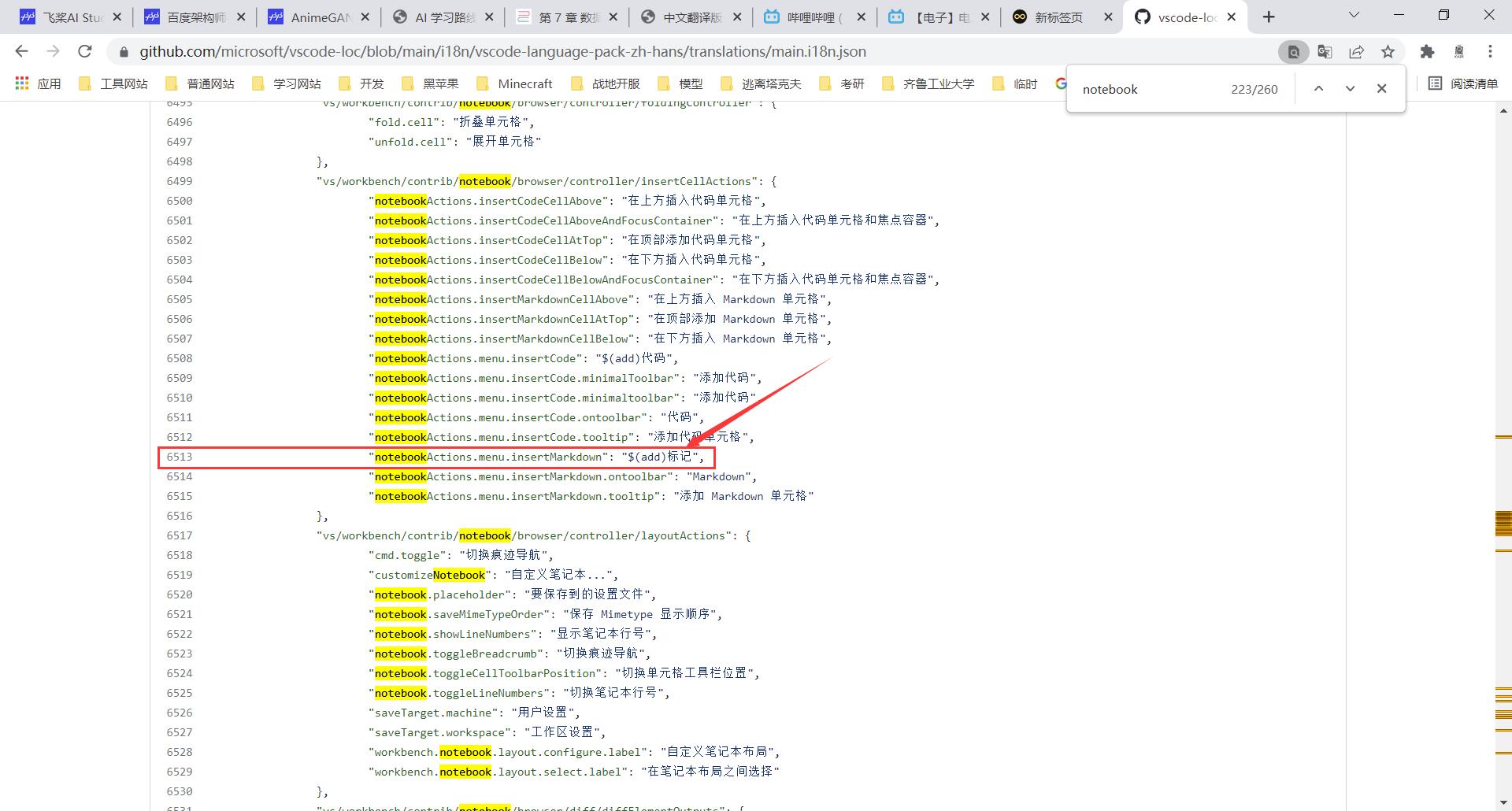Open Google Lens image search in address bar

click(x=1292, y=51)
